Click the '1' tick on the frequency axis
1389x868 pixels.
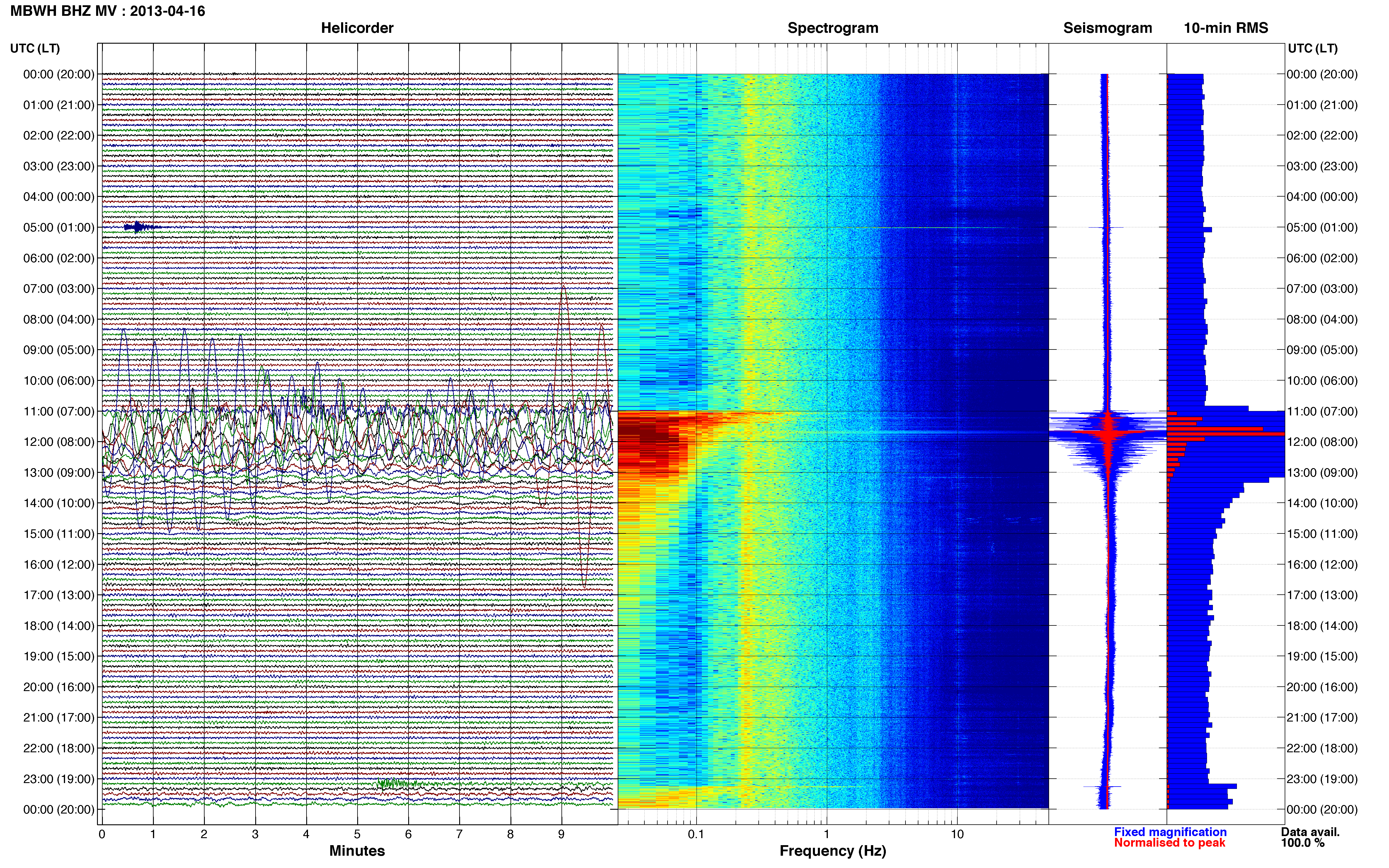pos(826,834)
